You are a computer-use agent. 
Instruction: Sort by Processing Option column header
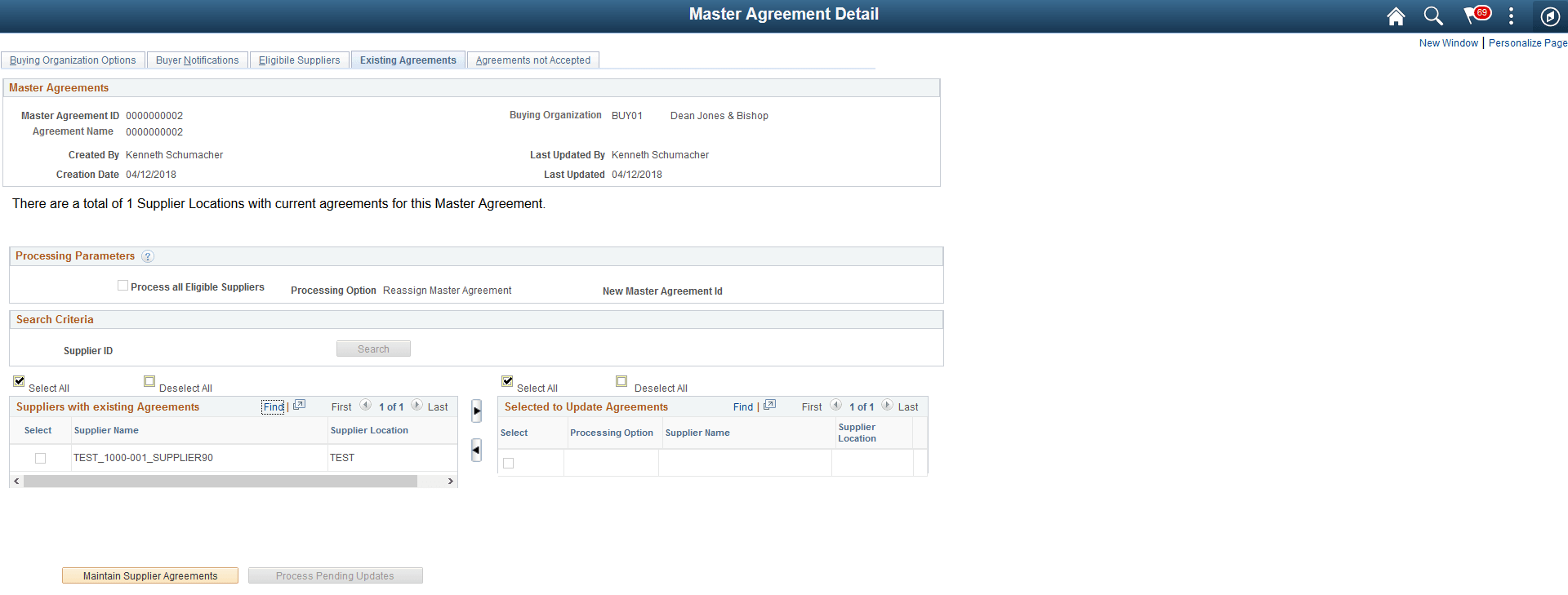(x=612, y=433)
